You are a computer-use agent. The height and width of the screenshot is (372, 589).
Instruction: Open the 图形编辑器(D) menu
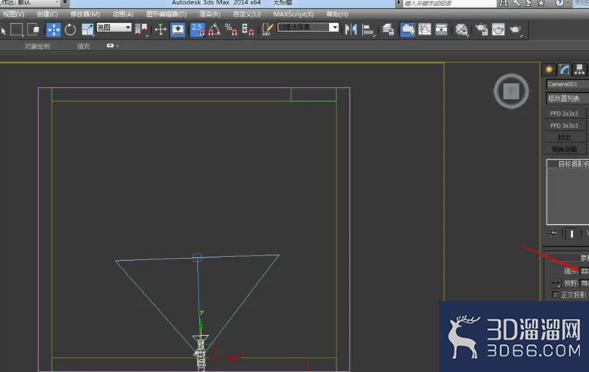(x=166, y=14)
